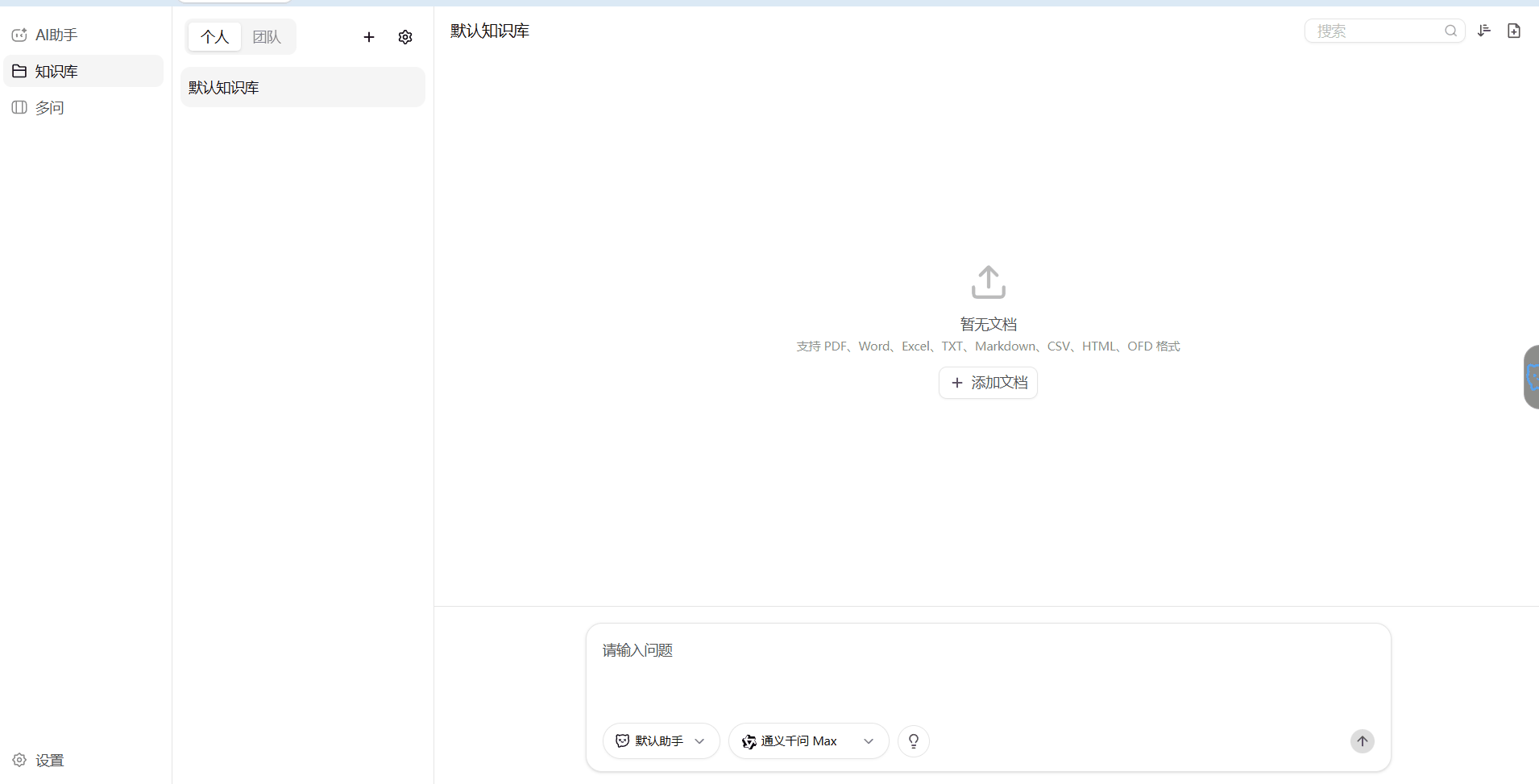Switch to the 团队 team tab
Viewport: 1539px width, 784px height.
(267, 36)
